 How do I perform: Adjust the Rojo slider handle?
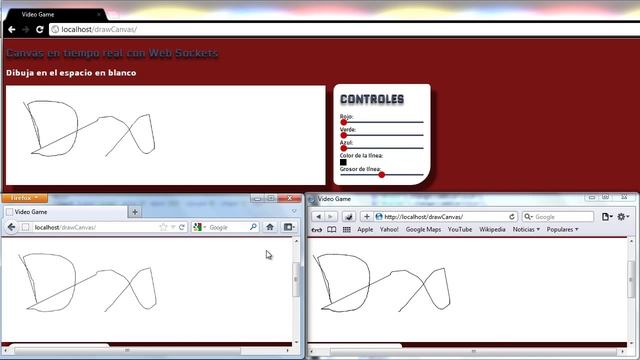pyautogui.click(x=344, y=122)
